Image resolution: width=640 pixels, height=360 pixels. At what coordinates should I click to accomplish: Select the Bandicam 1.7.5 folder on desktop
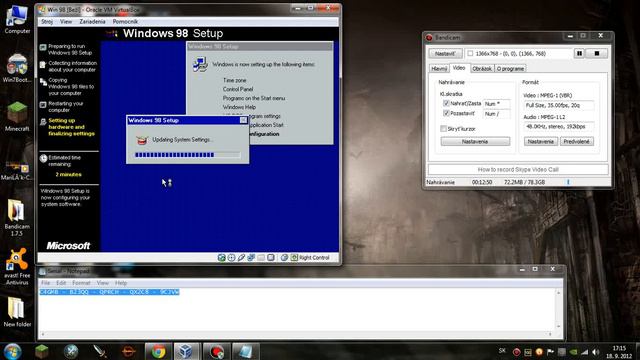(x=17, y=218)
